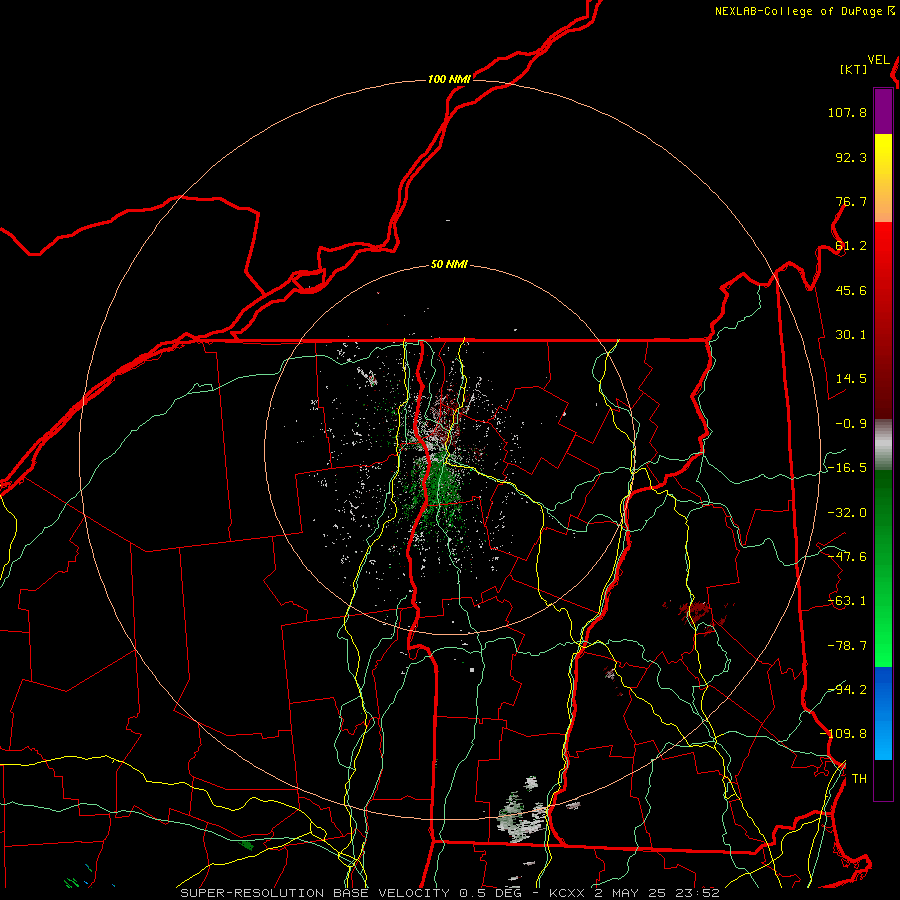Screen dimensions: 900x900
Task: Click the -32.0 velocity scale value
Action: point(847,513)
